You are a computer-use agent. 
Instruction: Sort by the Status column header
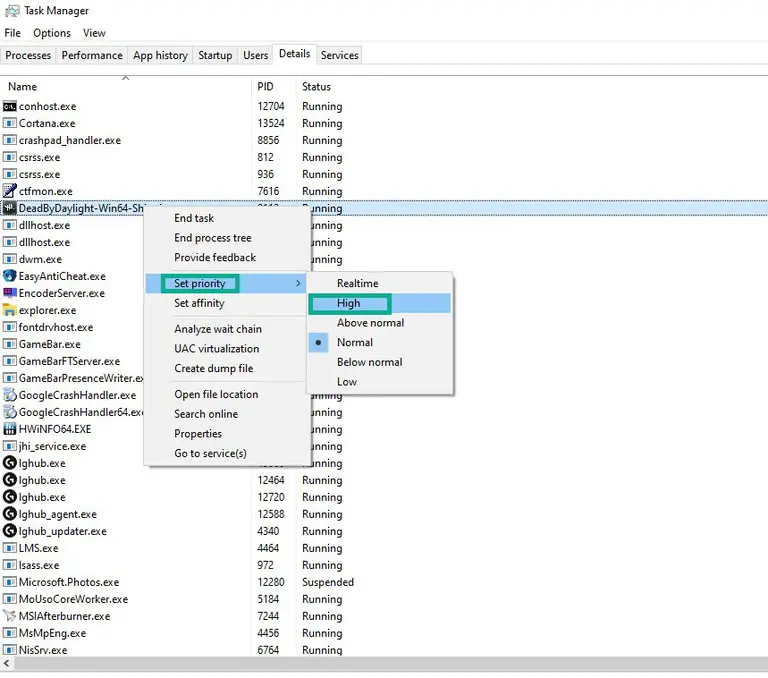316,87
